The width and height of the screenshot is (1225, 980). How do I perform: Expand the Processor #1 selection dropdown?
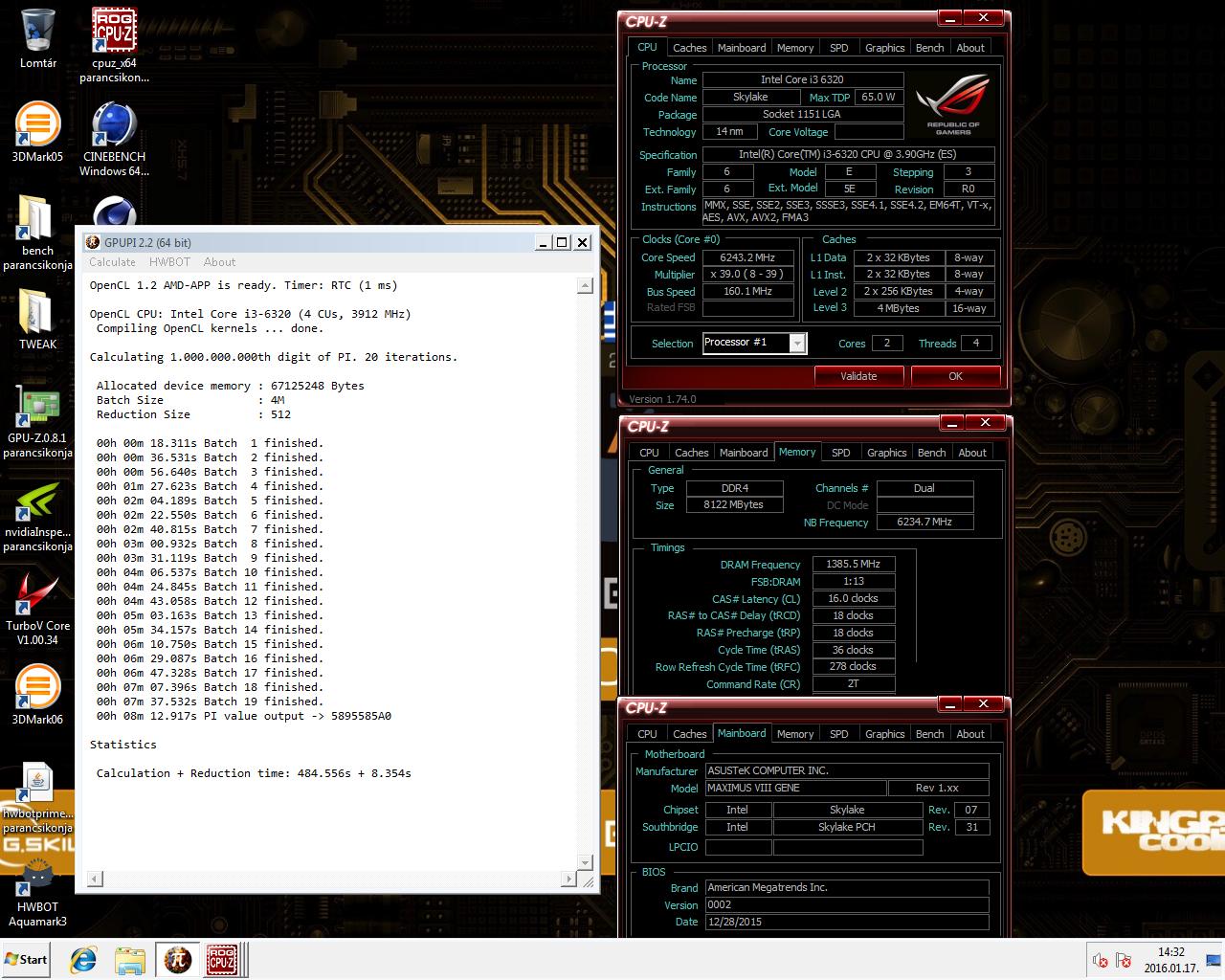(797, 343)
